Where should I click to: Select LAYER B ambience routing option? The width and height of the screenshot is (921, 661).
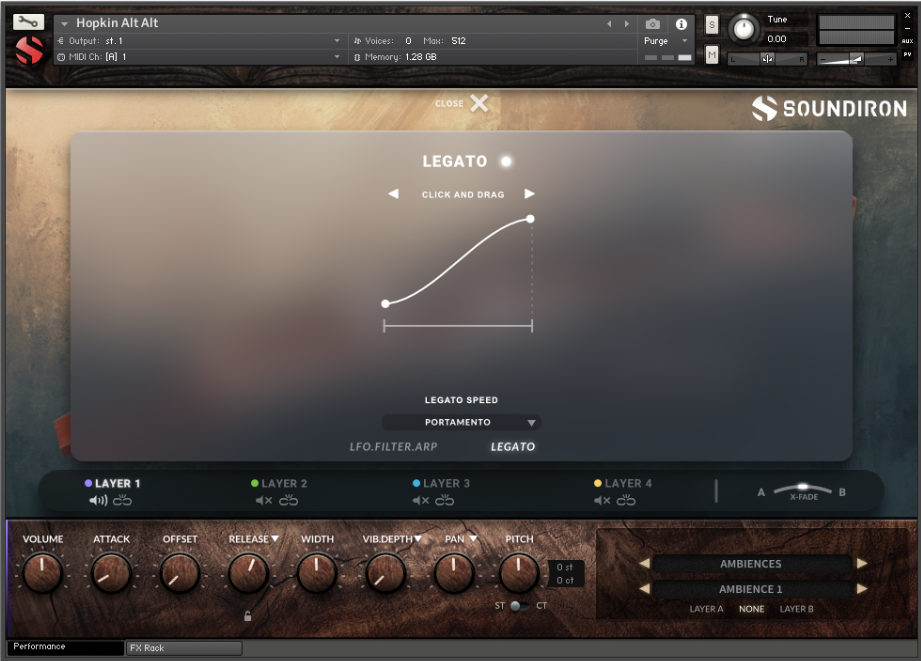point(798,608)
